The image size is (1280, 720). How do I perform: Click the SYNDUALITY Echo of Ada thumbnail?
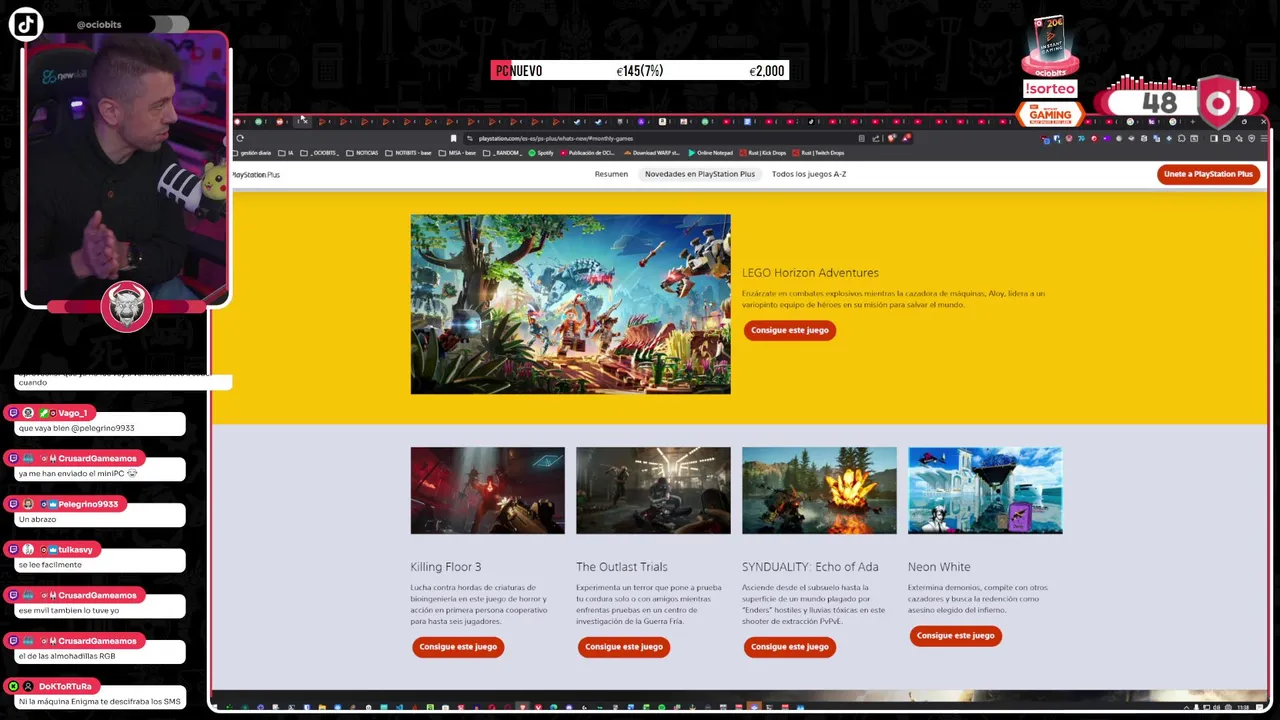click(x=819, y=490)
